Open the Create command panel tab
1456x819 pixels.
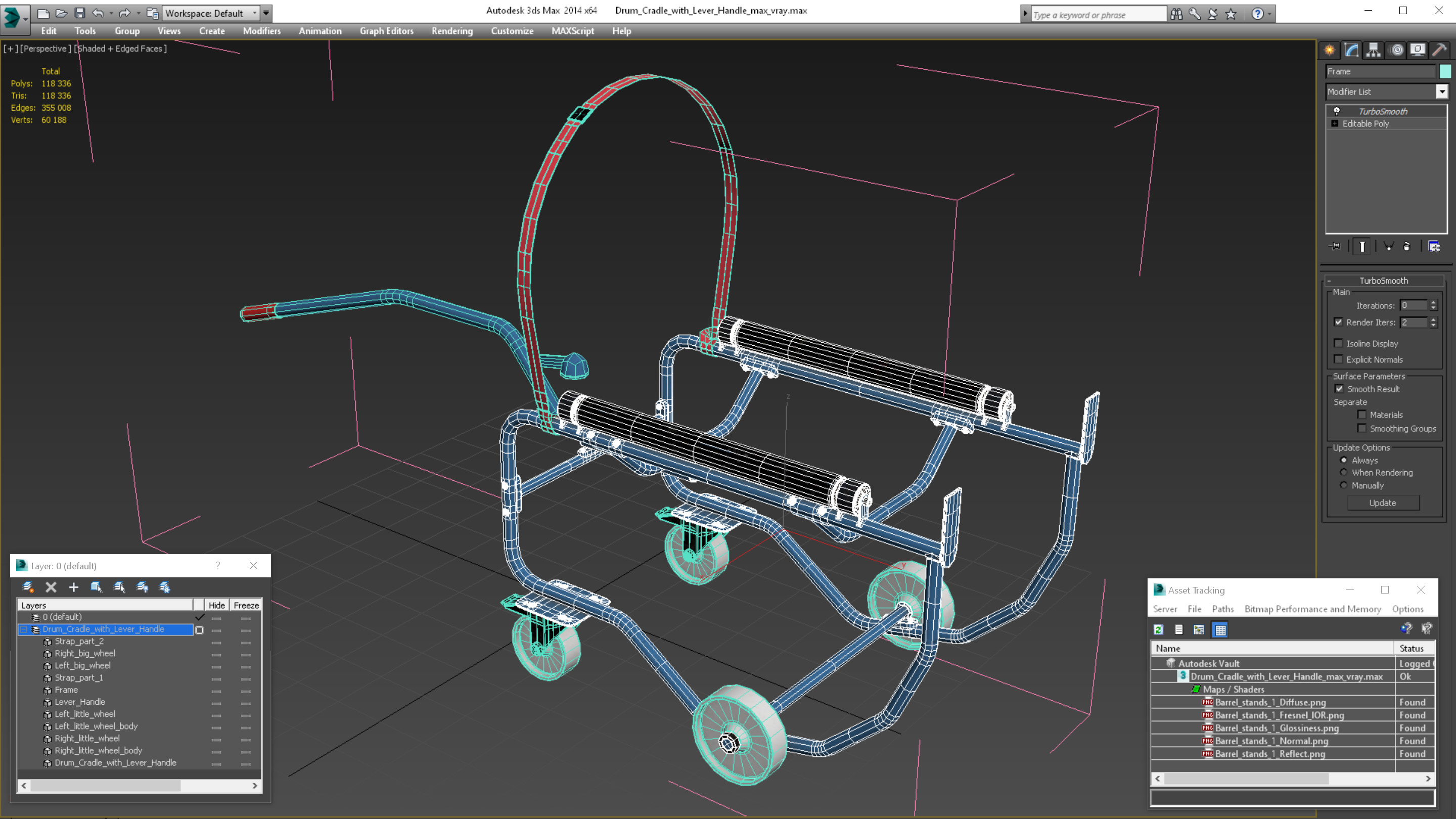pos(1330,51)
